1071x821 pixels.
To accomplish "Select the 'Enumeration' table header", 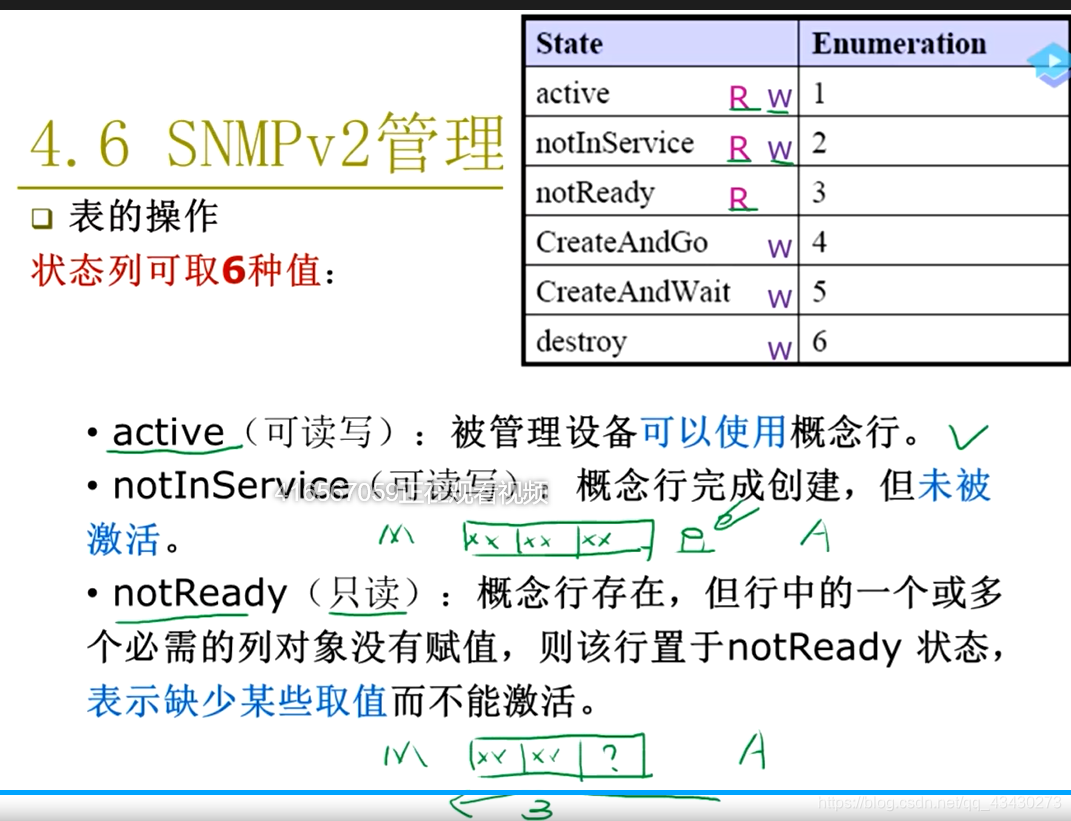I will pyautogui.click(x=934, y=43).
